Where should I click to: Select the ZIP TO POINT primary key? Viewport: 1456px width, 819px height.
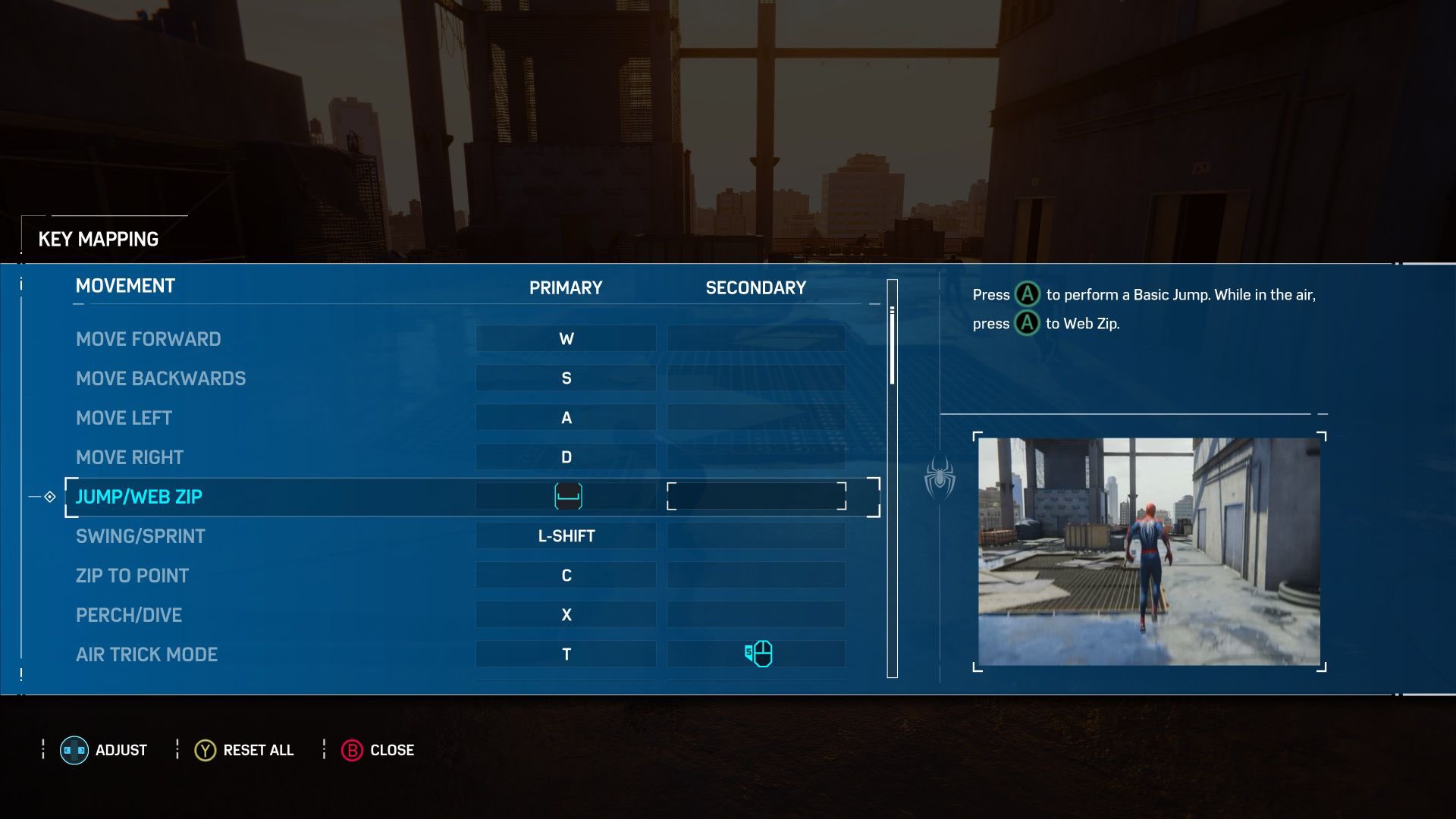pyautogui.click(x=566, y=576)
